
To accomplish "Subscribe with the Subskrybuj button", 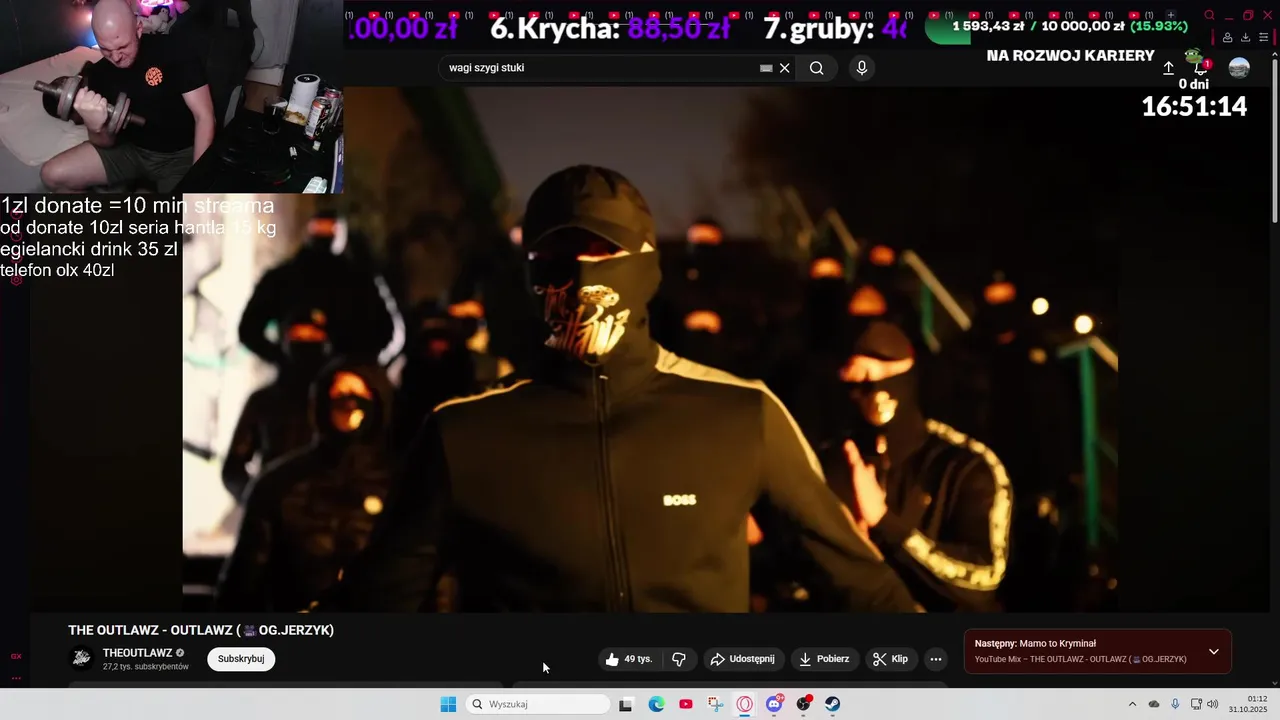I will (241, 659).
